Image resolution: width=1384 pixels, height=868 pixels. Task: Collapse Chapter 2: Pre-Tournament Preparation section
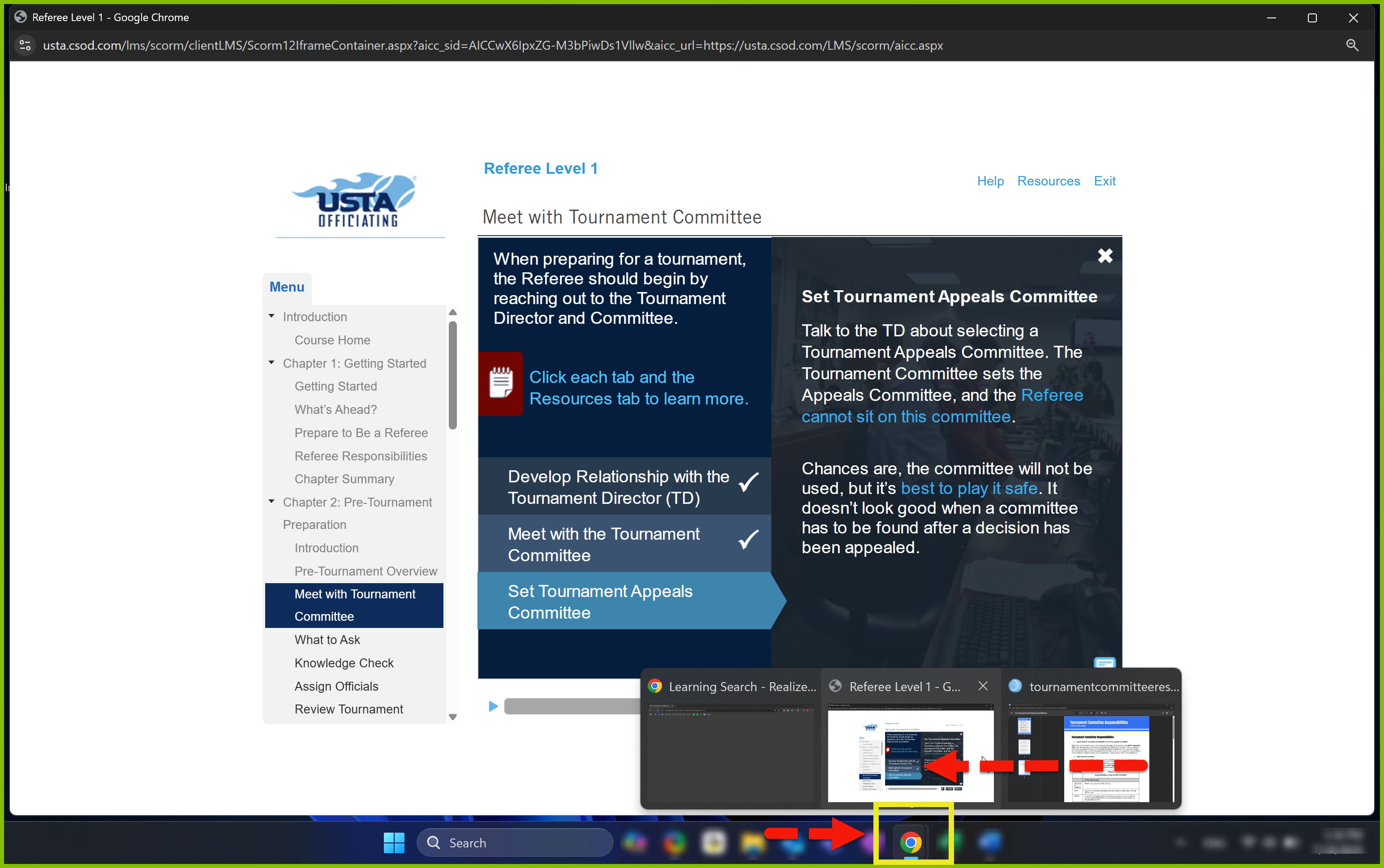pyautogui.click(x=271, y=502)
